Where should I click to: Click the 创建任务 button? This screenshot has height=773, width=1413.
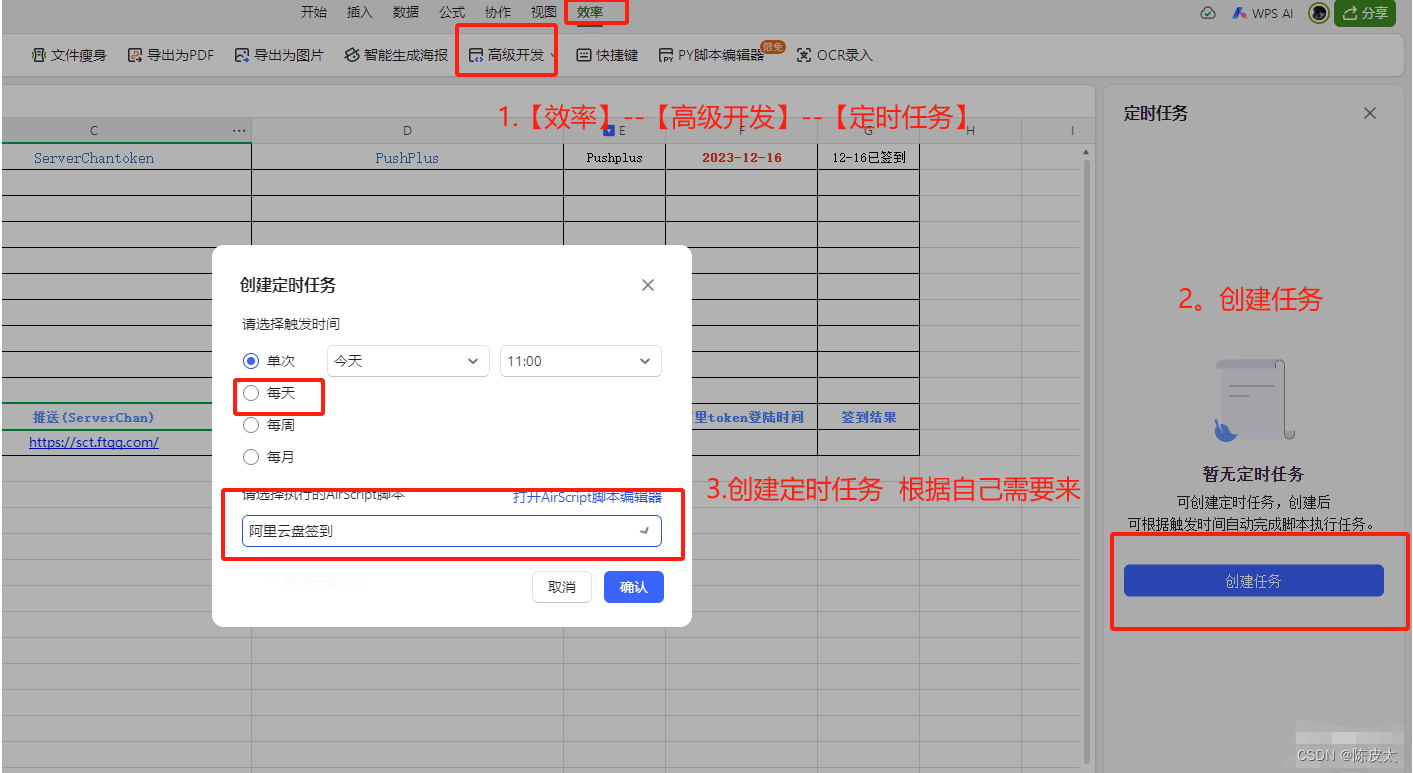pos(1254,581)
